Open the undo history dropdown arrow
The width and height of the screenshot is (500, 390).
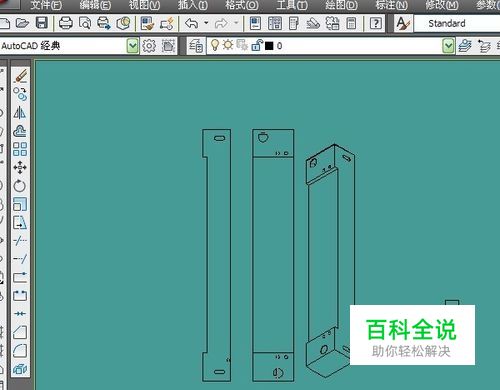pos(206,23)
